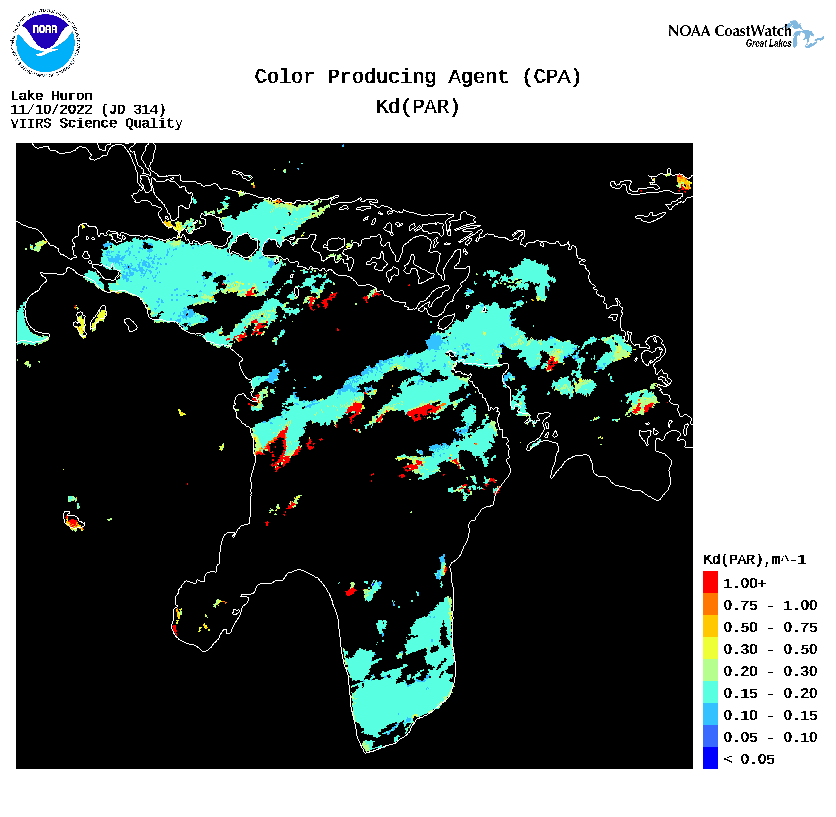Click the '0.50 - 0.75' legend label
The width and height of the screenshot is (836, 817).
770,627
